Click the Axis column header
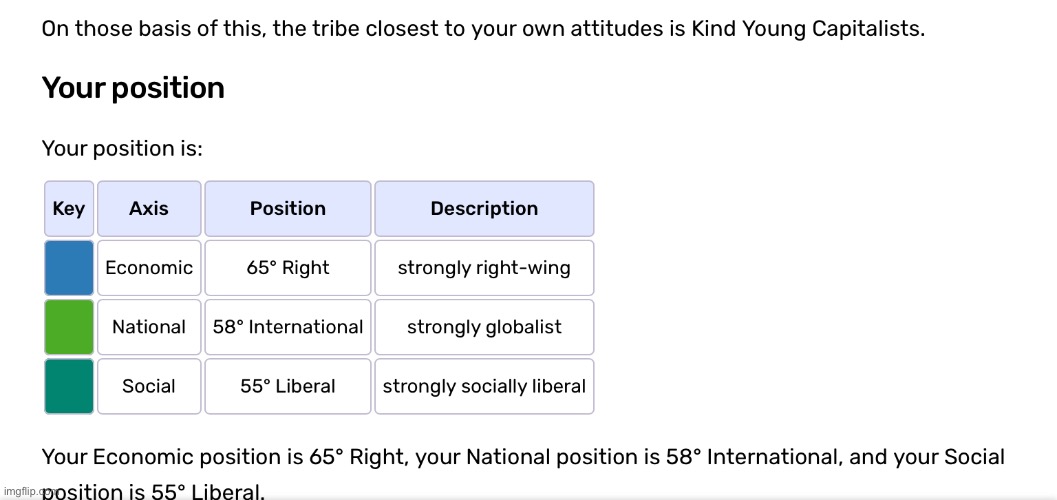Screen dimensions: 1057x500 [x=149, y=208]
